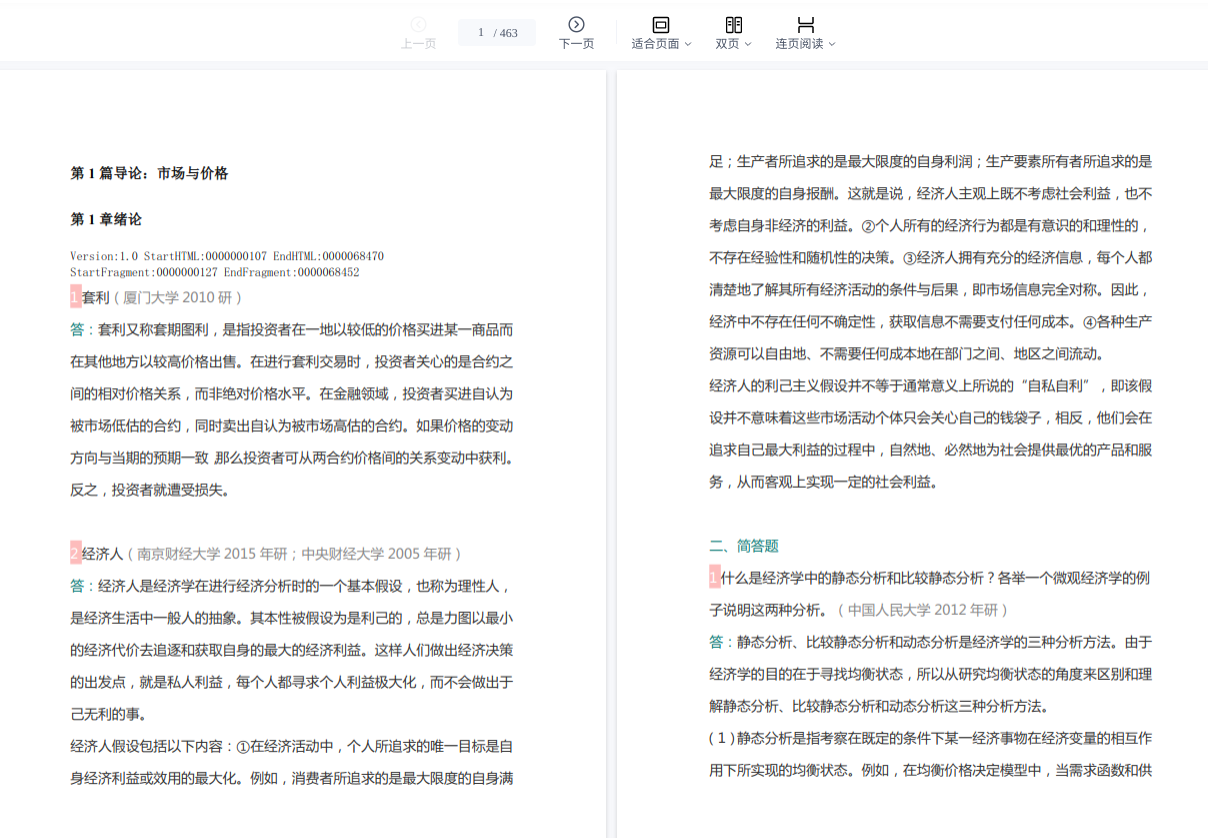
Task: Select the highlighted number 1 before 套利
Action: [76, 297]
